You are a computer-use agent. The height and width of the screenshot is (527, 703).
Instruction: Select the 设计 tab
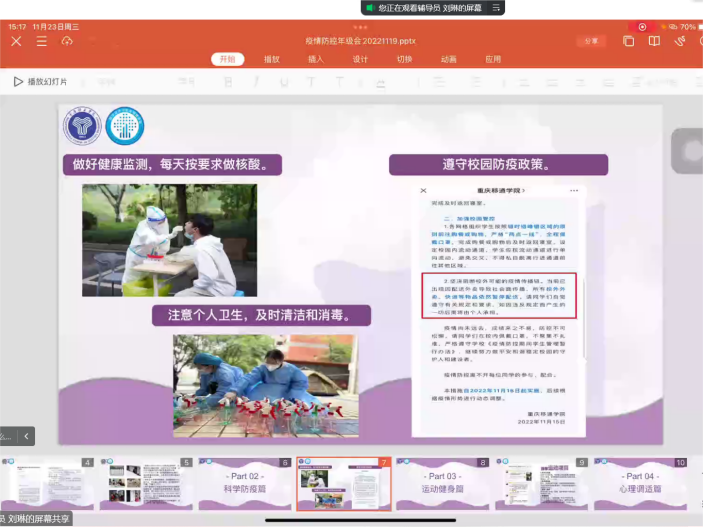[x=360, y=59]
